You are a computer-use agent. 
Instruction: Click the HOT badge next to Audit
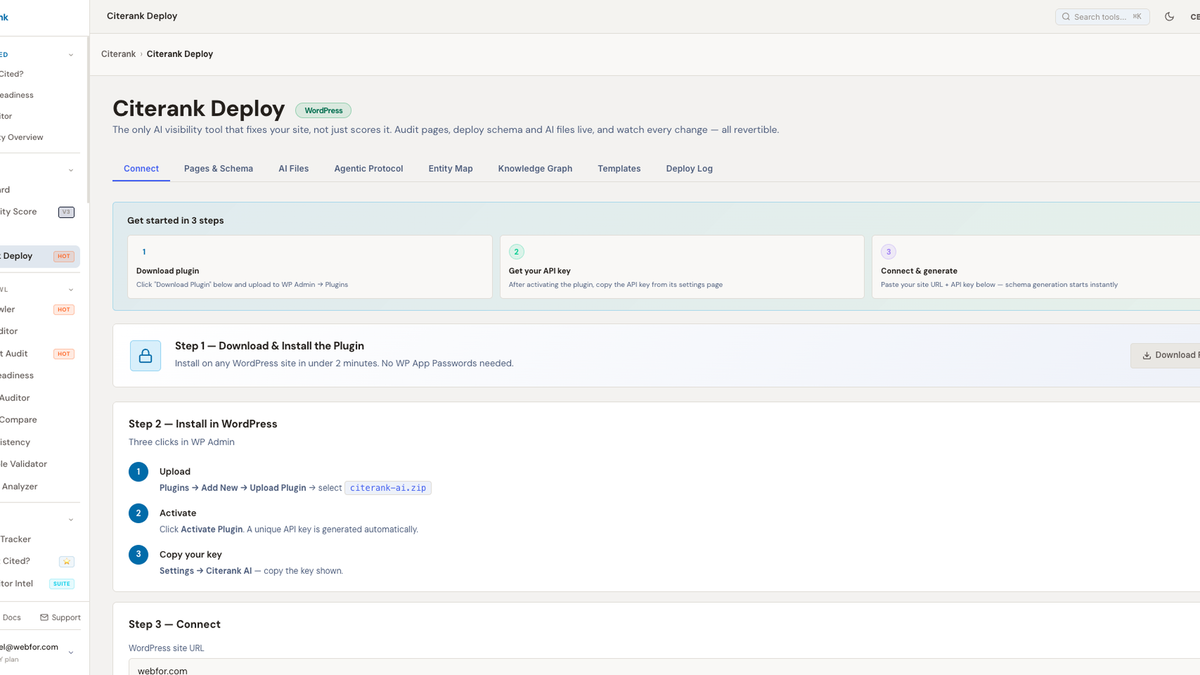click(x=64, y=354)
